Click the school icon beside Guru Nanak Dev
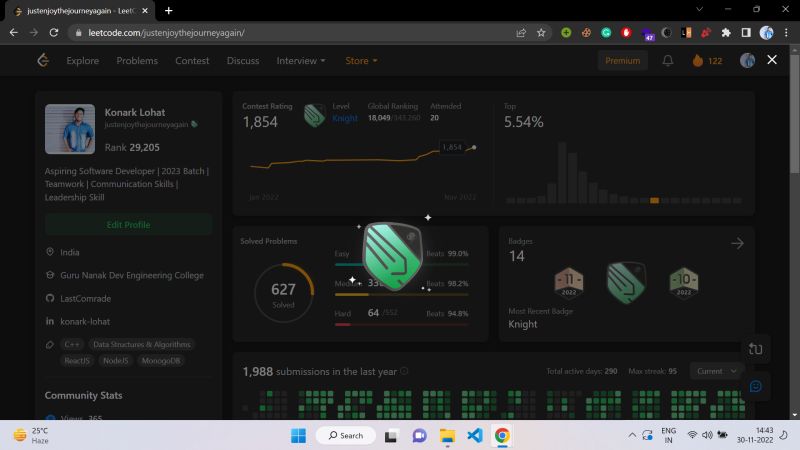800x450 pixels. click(50, 274)
